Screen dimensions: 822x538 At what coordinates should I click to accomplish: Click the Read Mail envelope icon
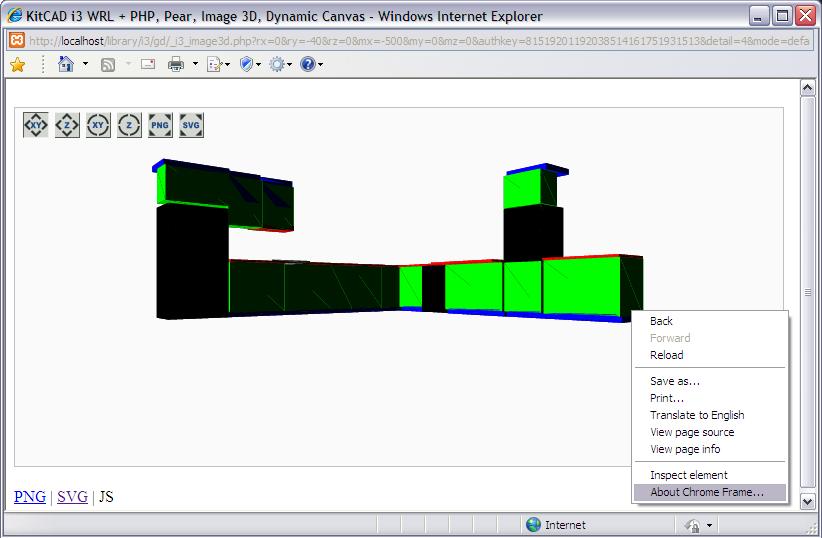(148, 64)
